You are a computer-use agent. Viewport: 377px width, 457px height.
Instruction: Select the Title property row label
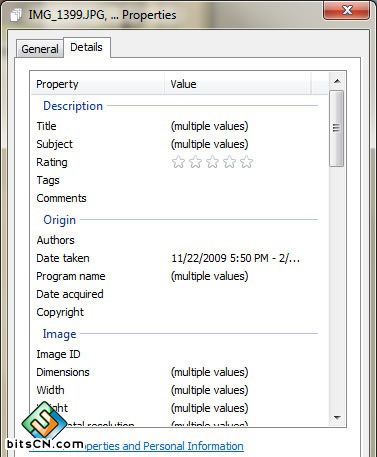pos(46,126)
